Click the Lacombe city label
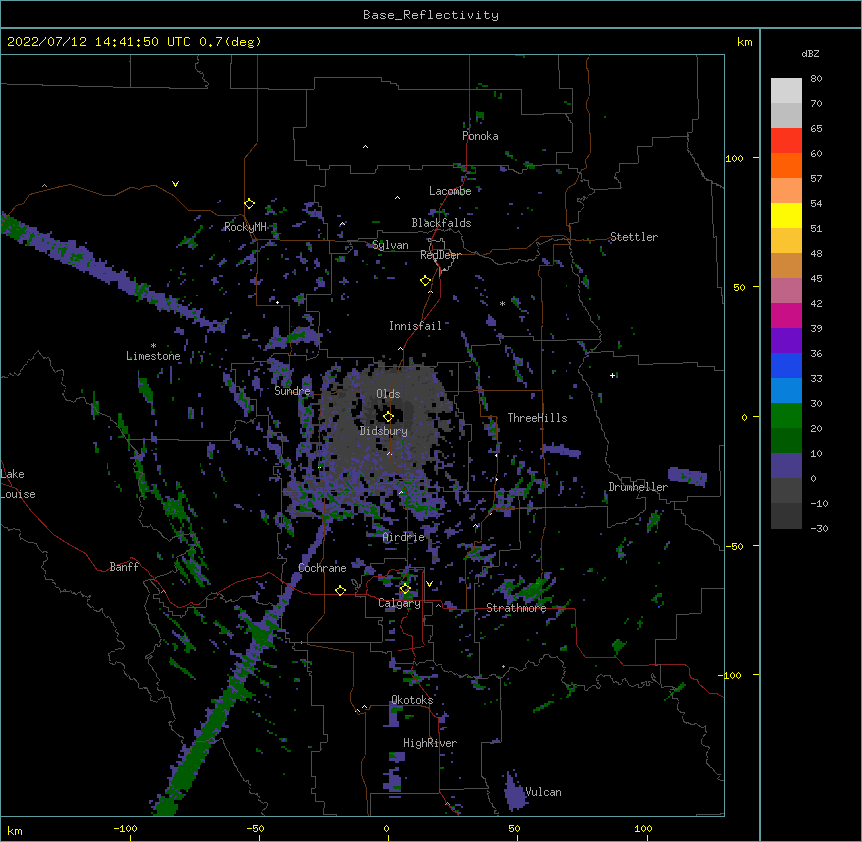 coord(450,191)
